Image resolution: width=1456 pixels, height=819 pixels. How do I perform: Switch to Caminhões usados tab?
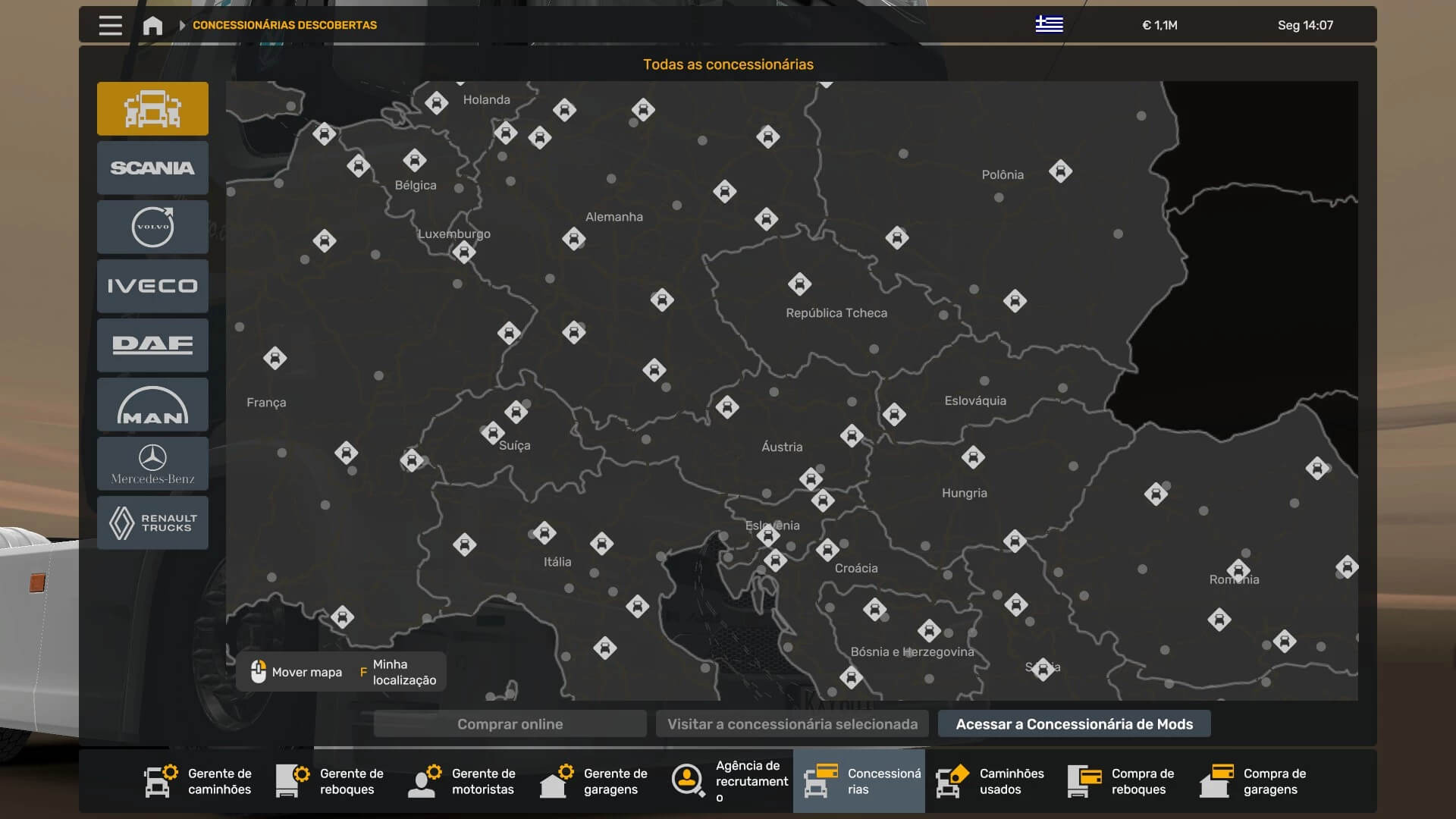coord(990,781)
